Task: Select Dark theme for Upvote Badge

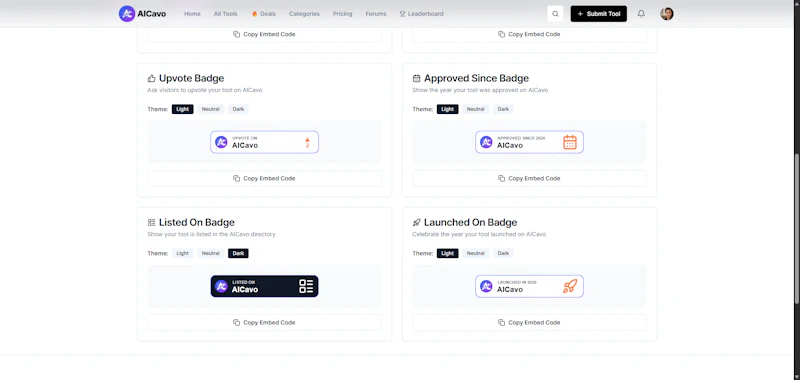Action: 238,109
